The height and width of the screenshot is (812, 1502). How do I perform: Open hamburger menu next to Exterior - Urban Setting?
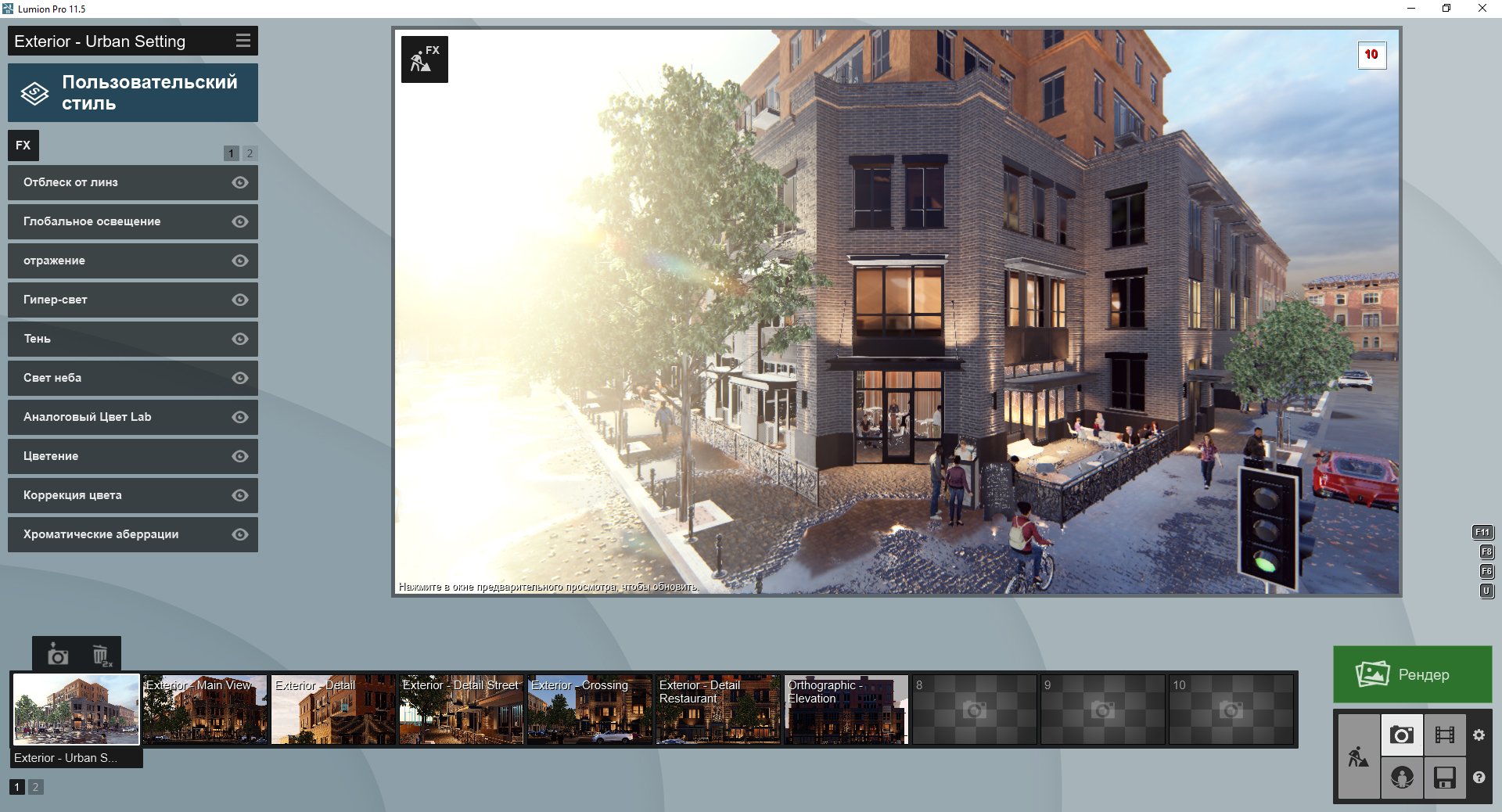pos(243,41)
